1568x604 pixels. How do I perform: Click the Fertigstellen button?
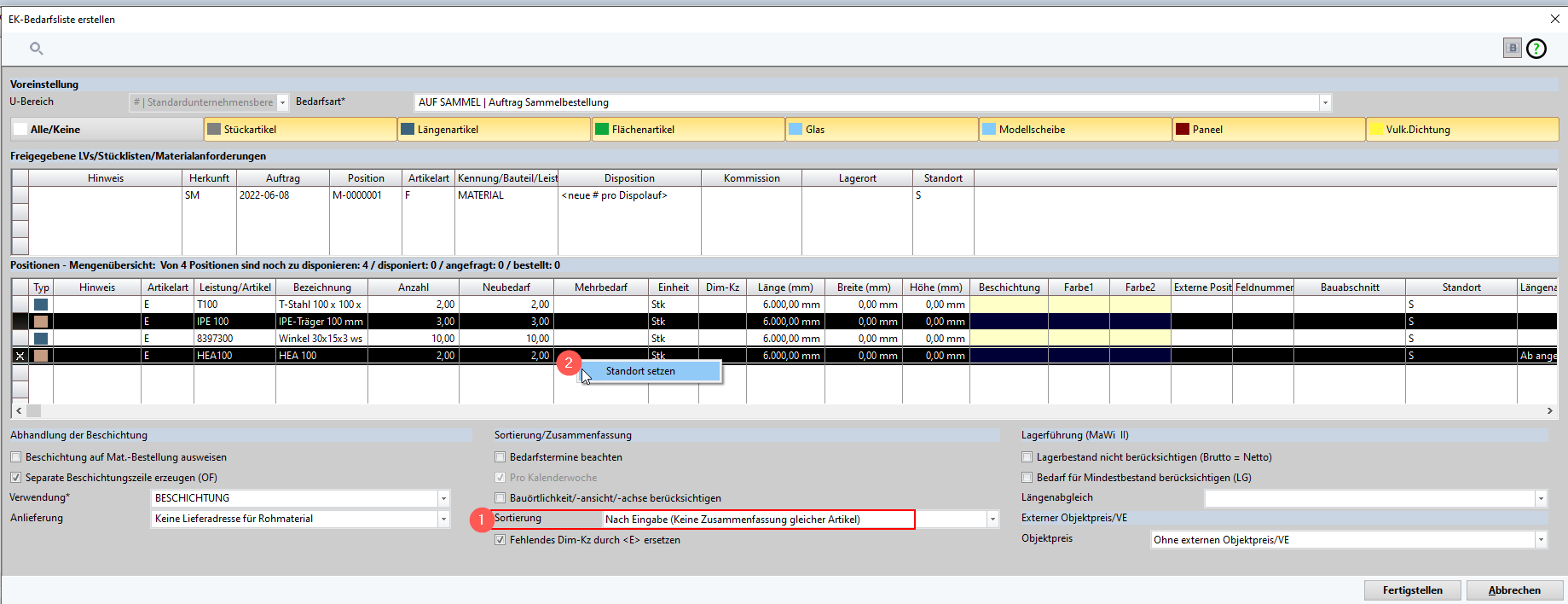pyautogui.click(x=1412, y=590)
